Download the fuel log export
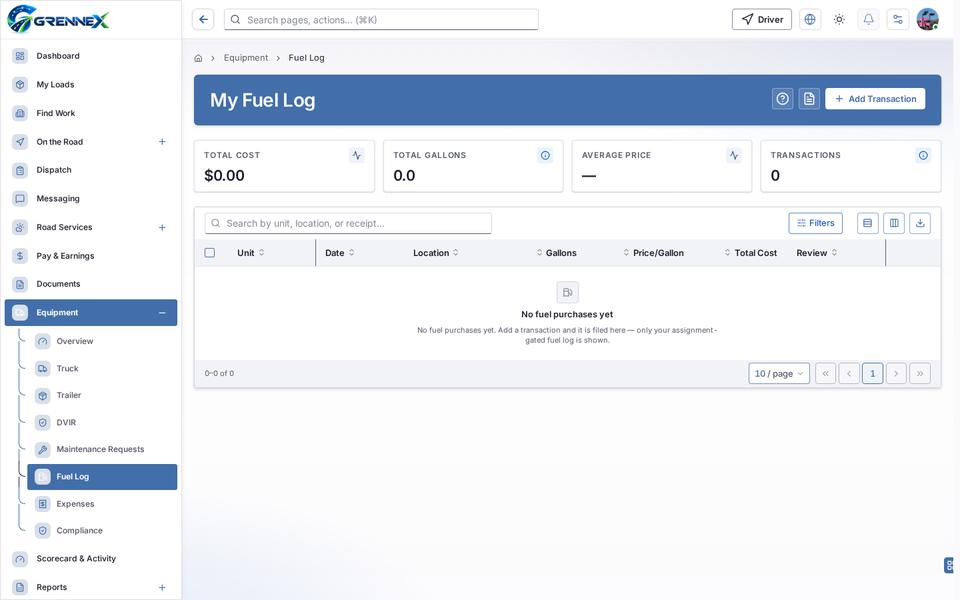Viewport: 960px width, 600px height. pyautogui.click(x=920, y=223)
